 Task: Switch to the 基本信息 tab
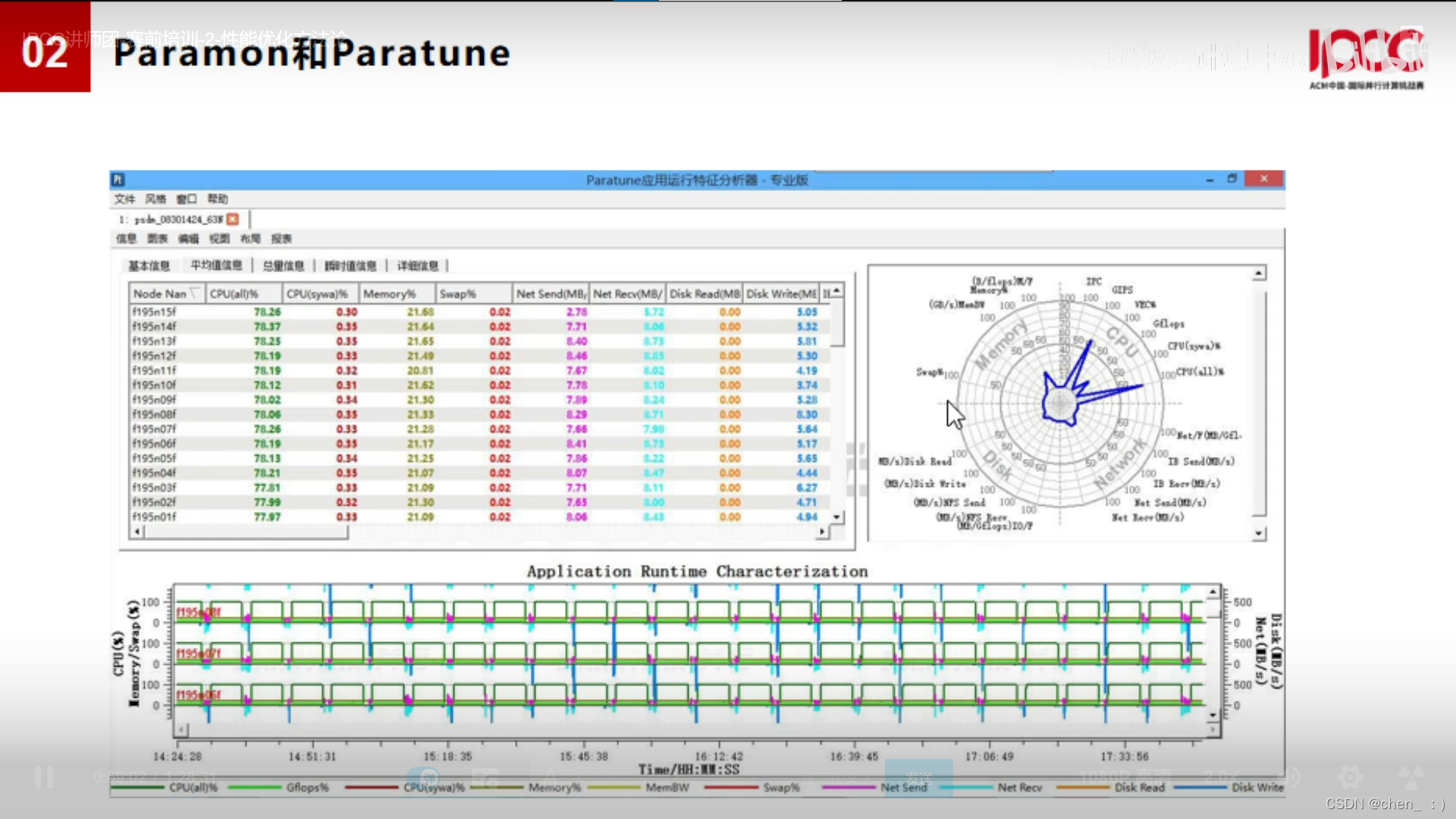tap(149, 265)
